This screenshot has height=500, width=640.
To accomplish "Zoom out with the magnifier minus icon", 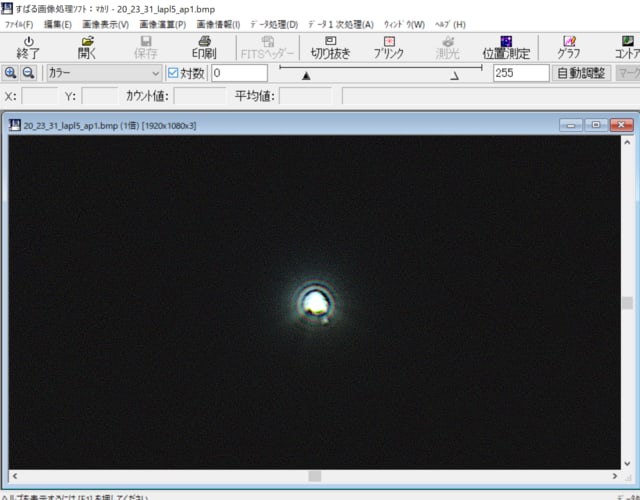I will coord(28,73).
